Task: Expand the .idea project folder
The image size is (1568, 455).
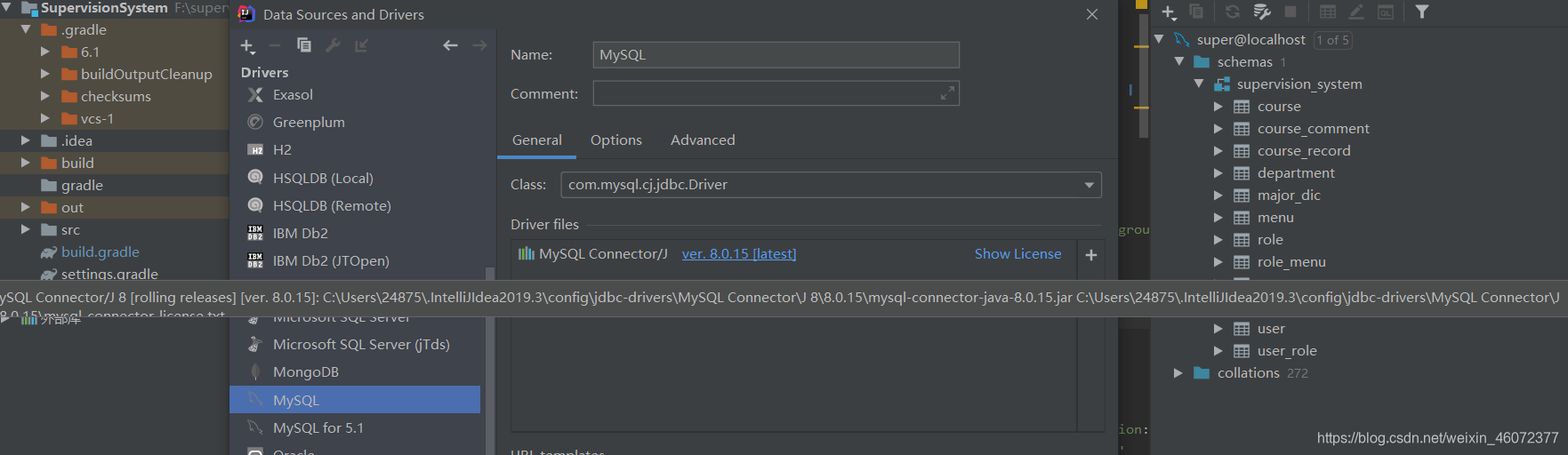Action: coord(26,140)
